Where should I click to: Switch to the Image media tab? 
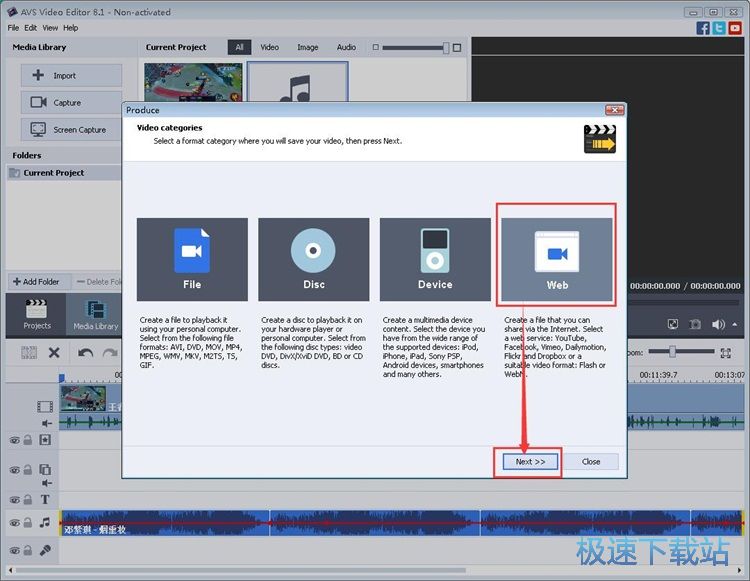(x=308, y=47)
